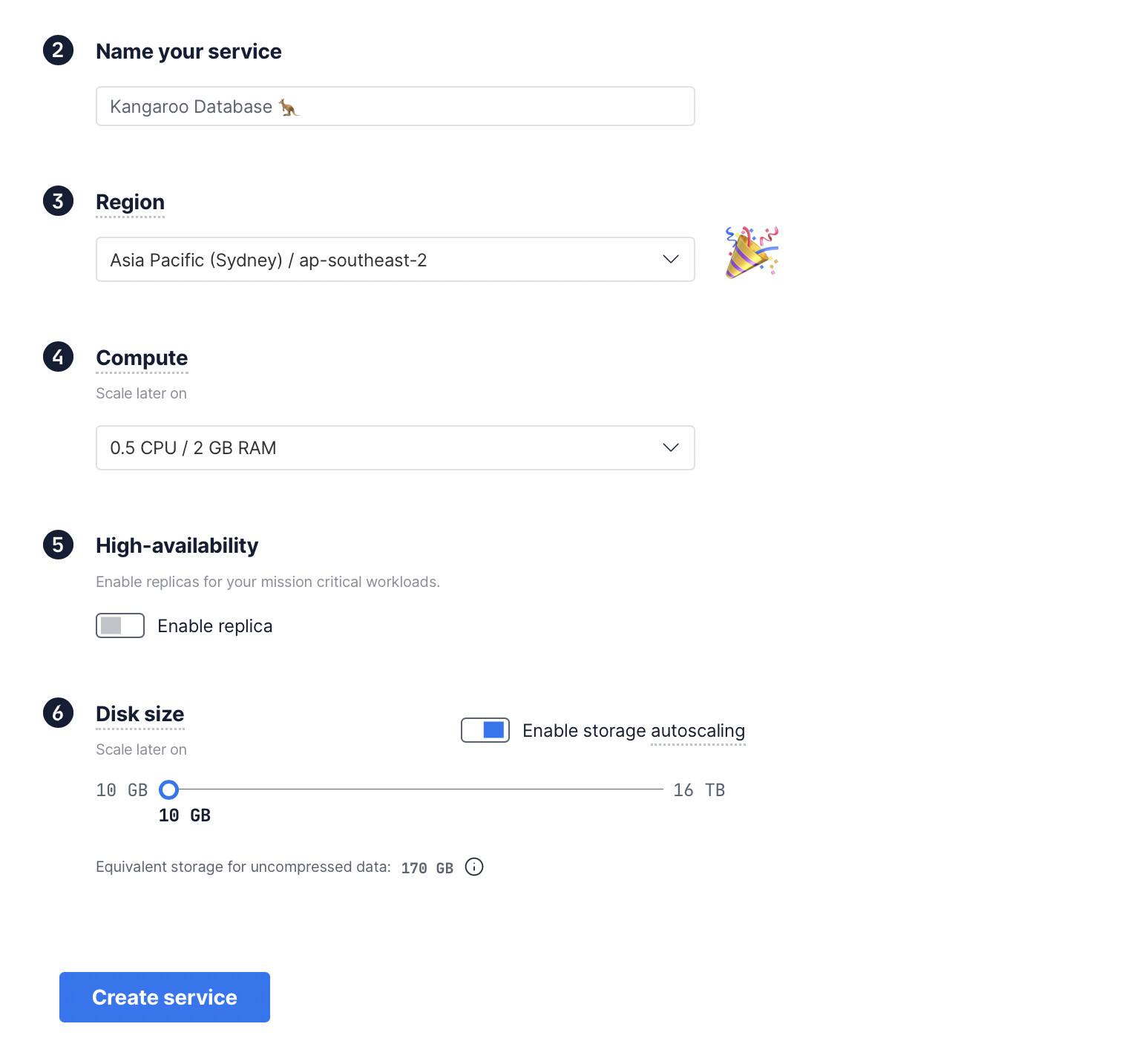This screenshot has width=1125, height=1064.
Task: Open the Compute size dropdown
Action: point(396,448)
